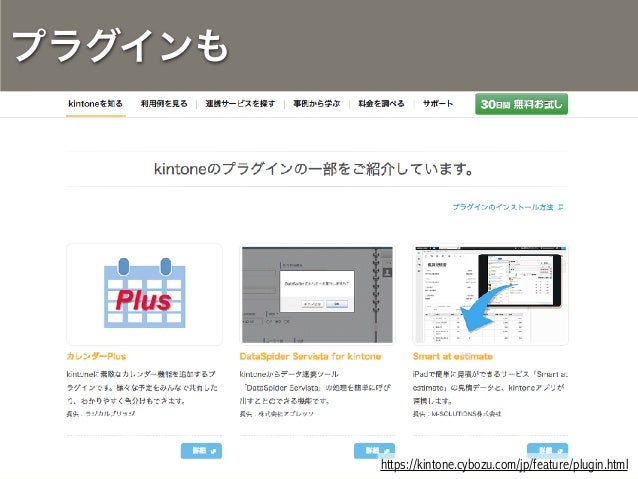Click 'DataSpider Servista for kintone' title
Viewport: 638px width, 479px height.
point(310,356)
